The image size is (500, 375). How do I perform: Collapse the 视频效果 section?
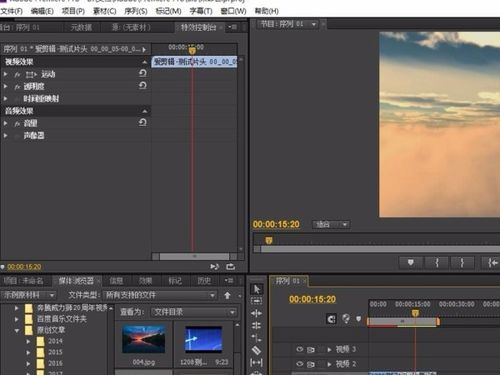pos(145,62)
